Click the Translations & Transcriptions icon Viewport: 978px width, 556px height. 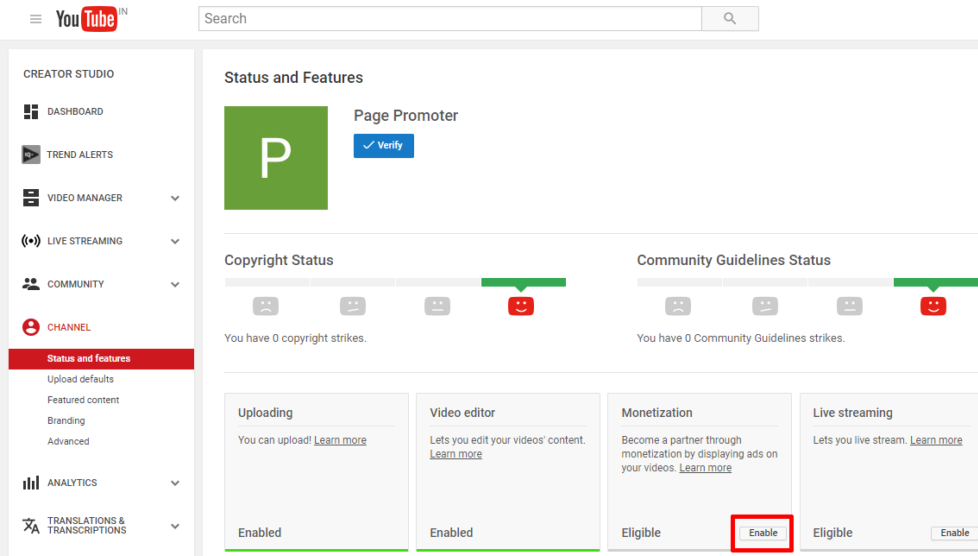click(31, 525)
